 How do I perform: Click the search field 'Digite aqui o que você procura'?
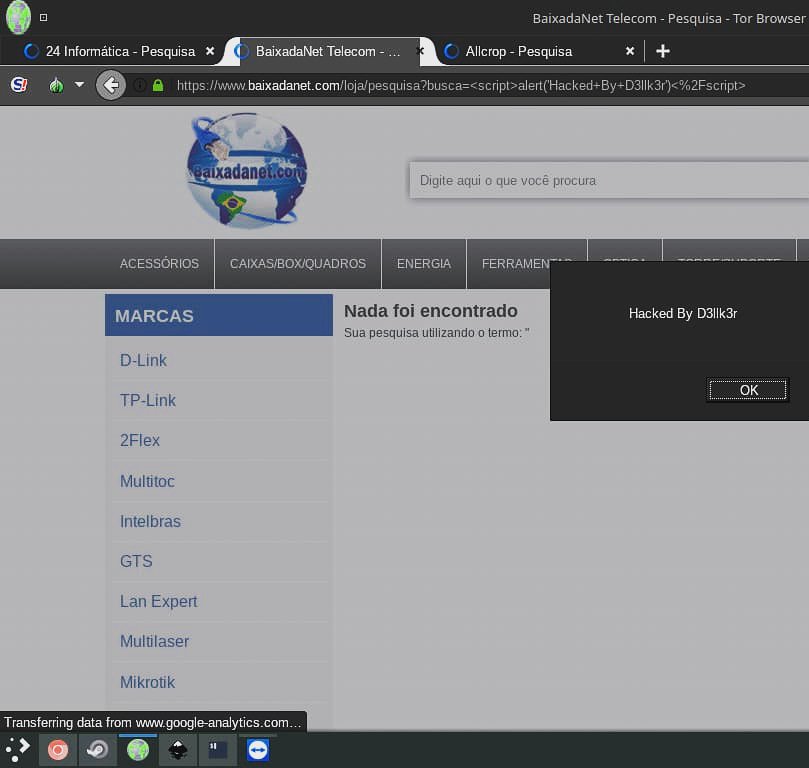(x=609, y=181)
